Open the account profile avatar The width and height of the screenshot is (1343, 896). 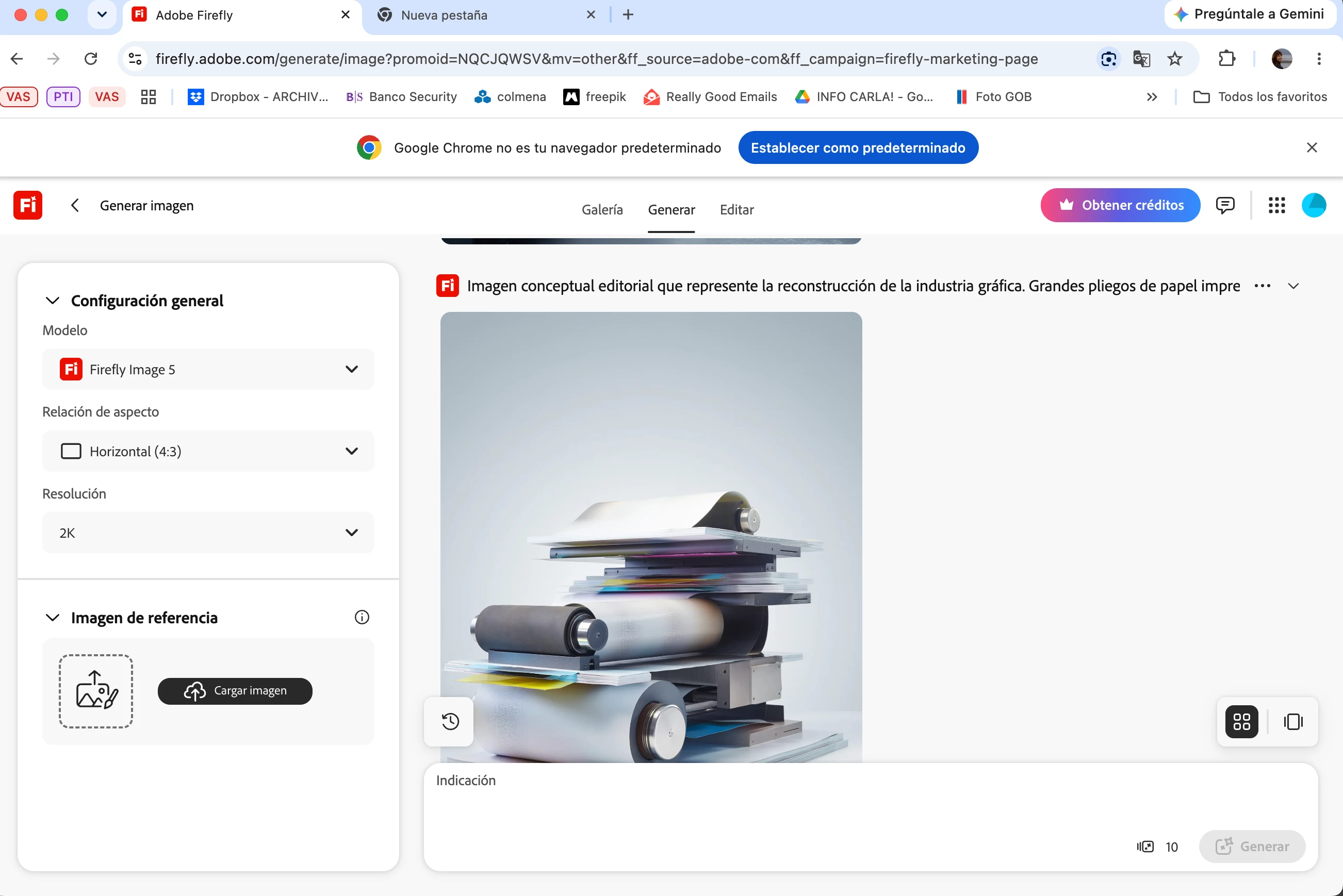pos(1313,205)
